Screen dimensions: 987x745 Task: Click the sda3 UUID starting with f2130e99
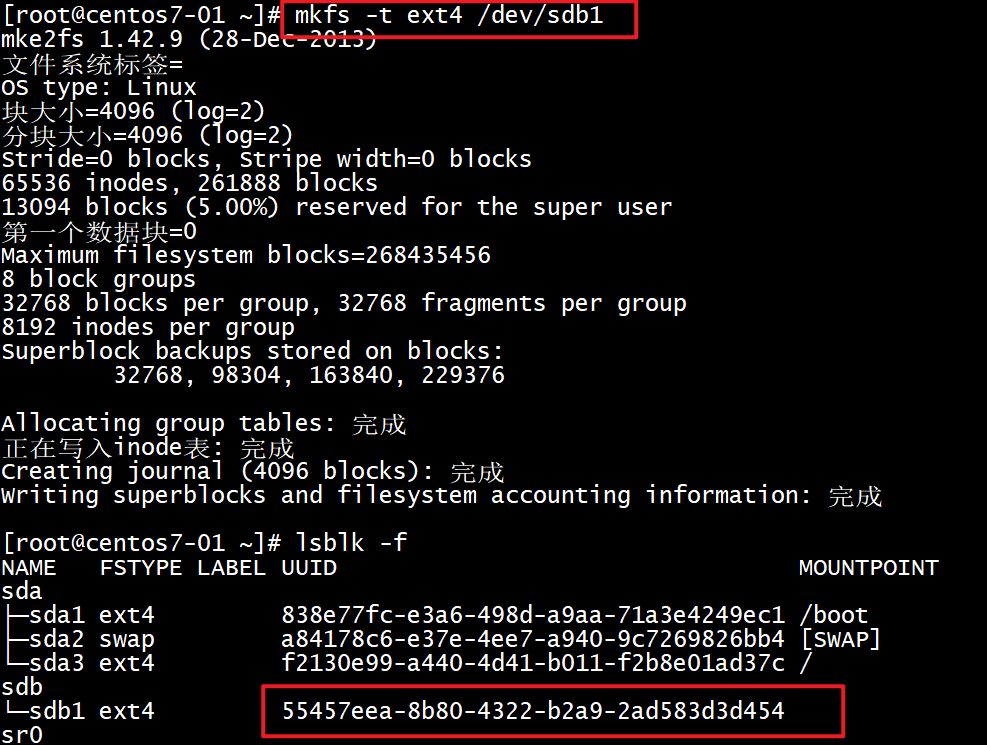[x=533, y=663]
